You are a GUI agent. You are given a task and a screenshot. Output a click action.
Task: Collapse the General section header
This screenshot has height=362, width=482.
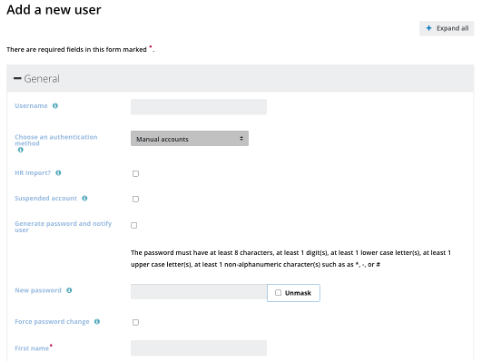[x=240, y=79]
